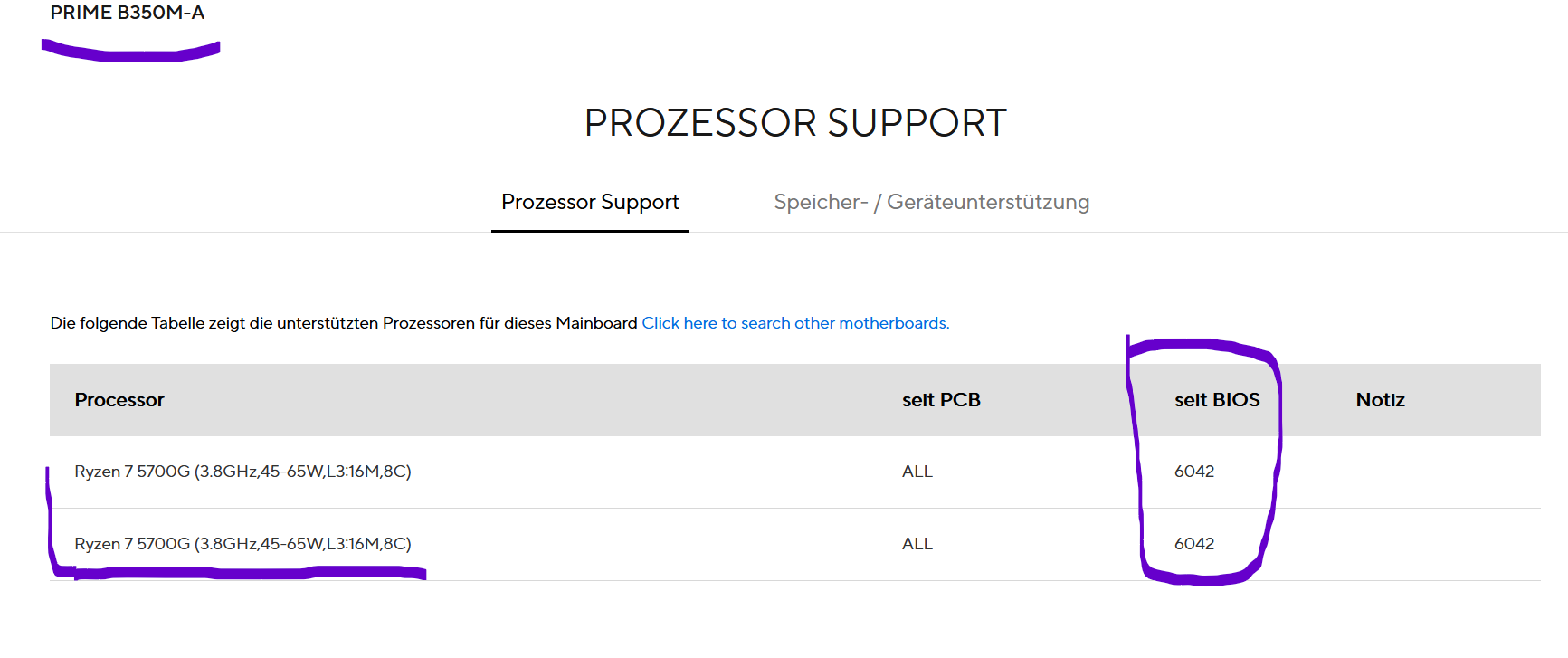Click the empty Notiz cell in second row
1568x658 pixels.
click(x=1411, y=544)
